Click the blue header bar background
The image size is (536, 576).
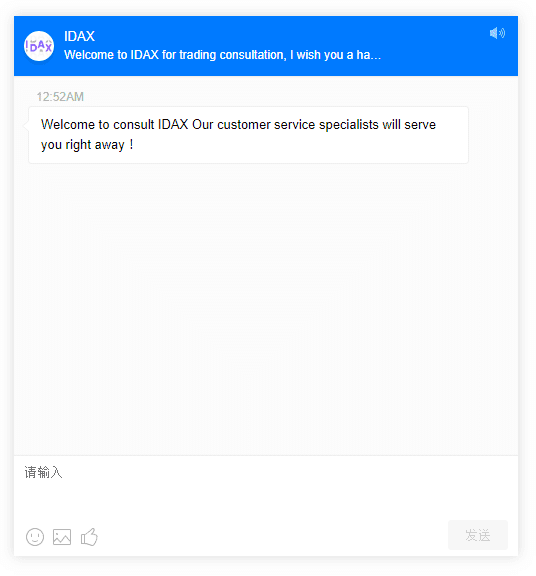tap(266, 46)
